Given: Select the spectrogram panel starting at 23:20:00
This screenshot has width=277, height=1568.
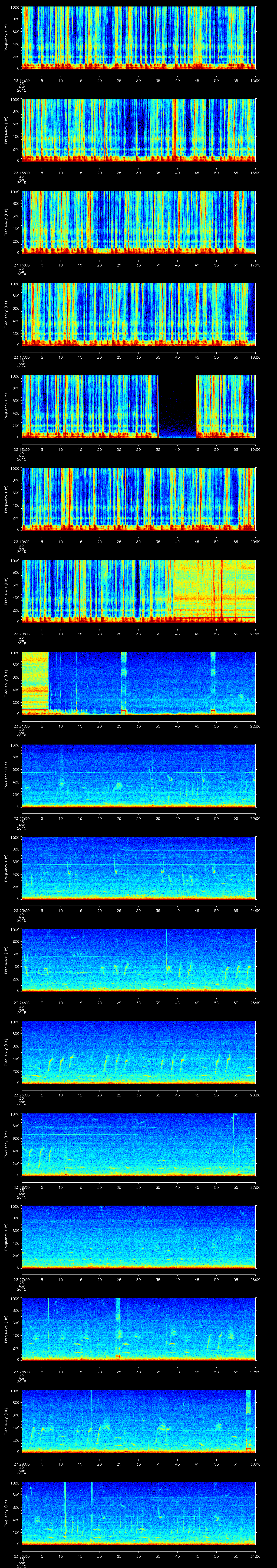Looking at the screenshot, I should 139,591.
